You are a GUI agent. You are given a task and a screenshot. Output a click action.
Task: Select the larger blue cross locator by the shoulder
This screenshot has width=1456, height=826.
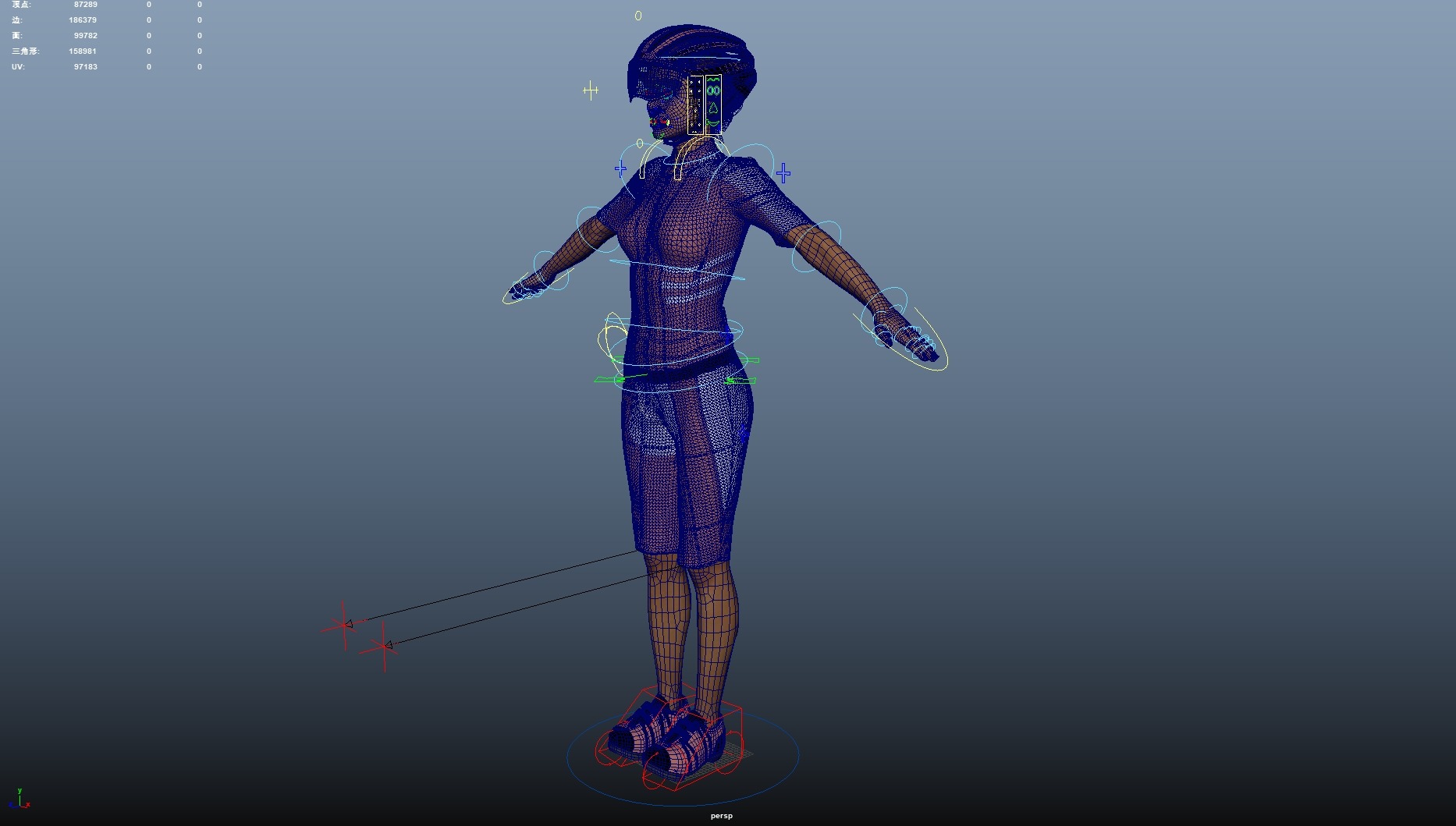783,173
